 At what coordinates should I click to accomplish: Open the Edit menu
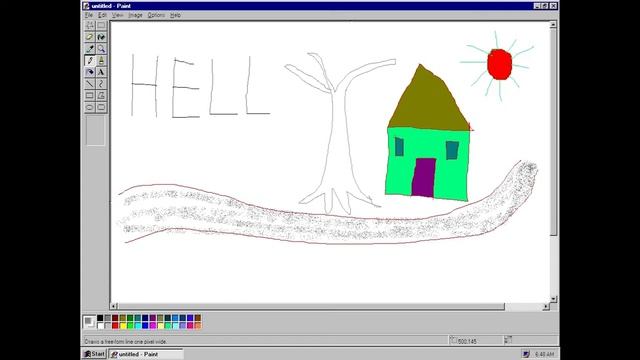pyautogui.click(x=102, y=15)
